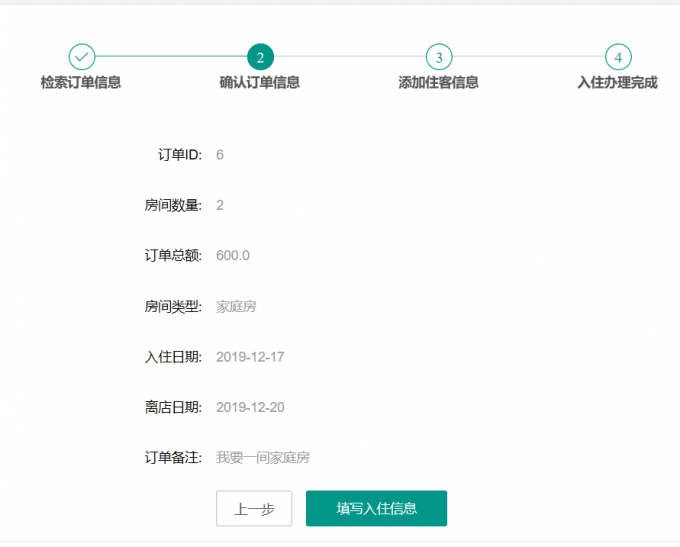Image resolution: width=680 pixels, height=547 pixels.
Task: Click the order note 我要一间家庭房
Action: pos(263,458)
